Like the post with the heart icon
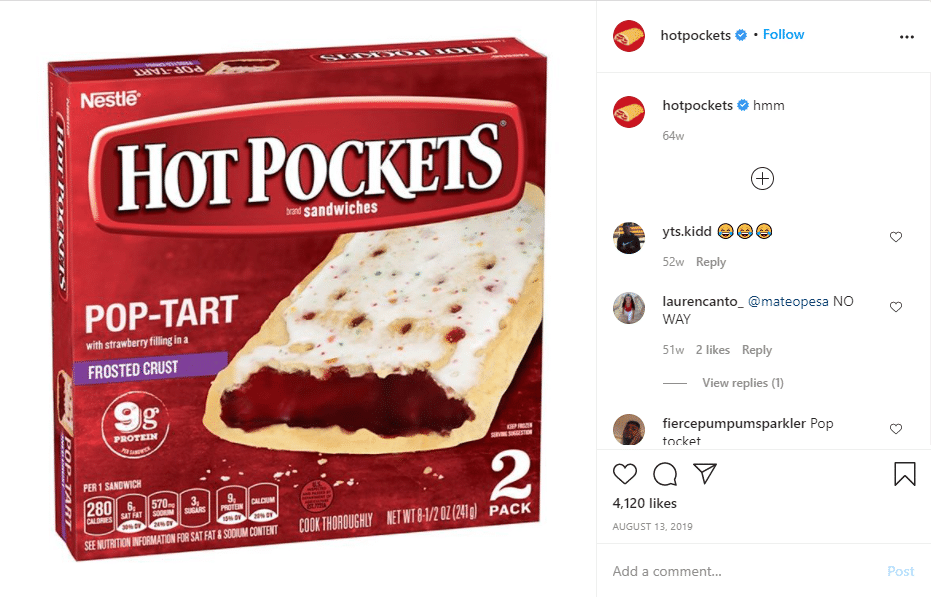 pos(625,474)
